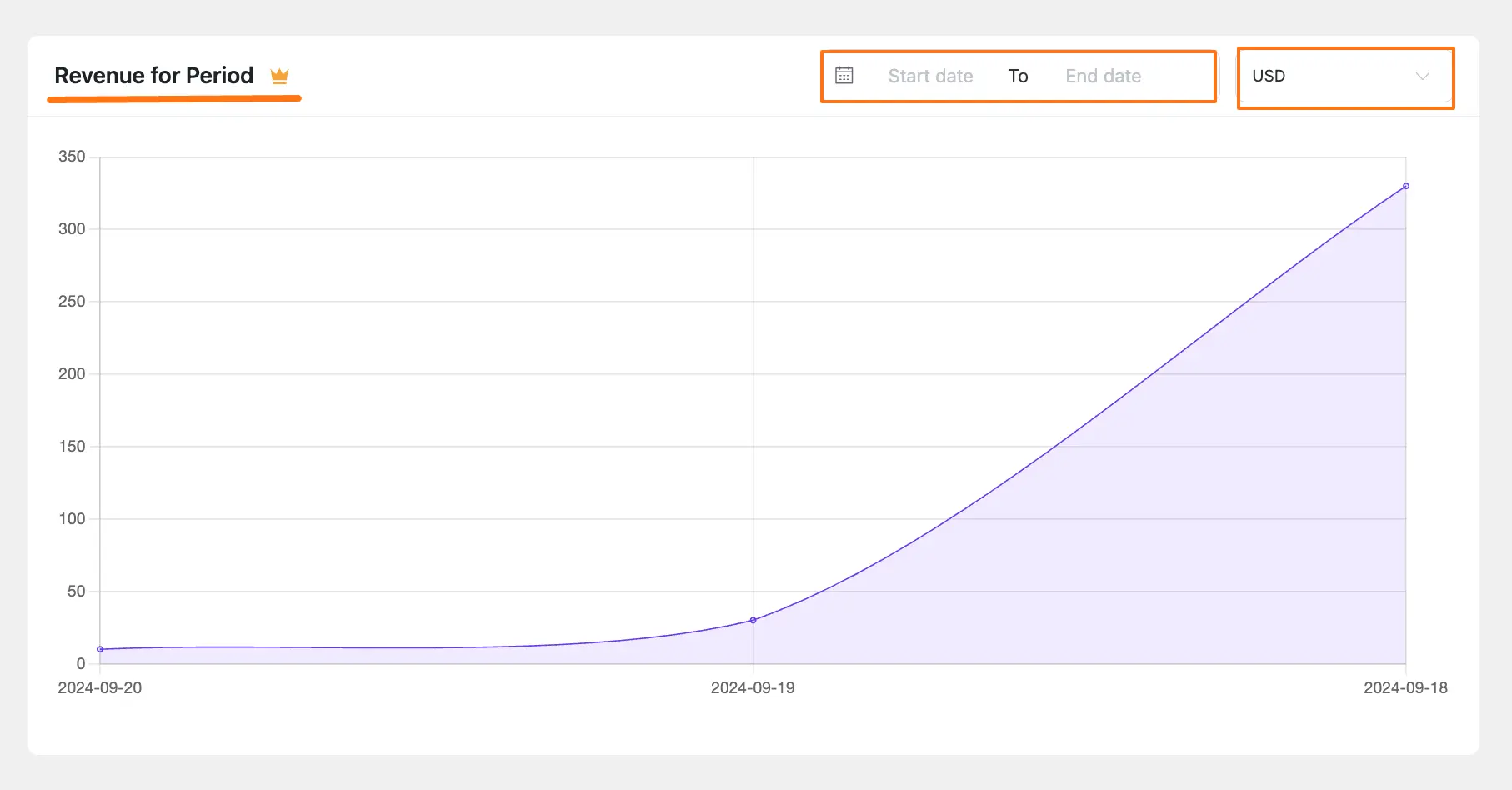This screenshot has width=1512, height=790.
Task: Click the Start date input field
Action: [931, 76]
